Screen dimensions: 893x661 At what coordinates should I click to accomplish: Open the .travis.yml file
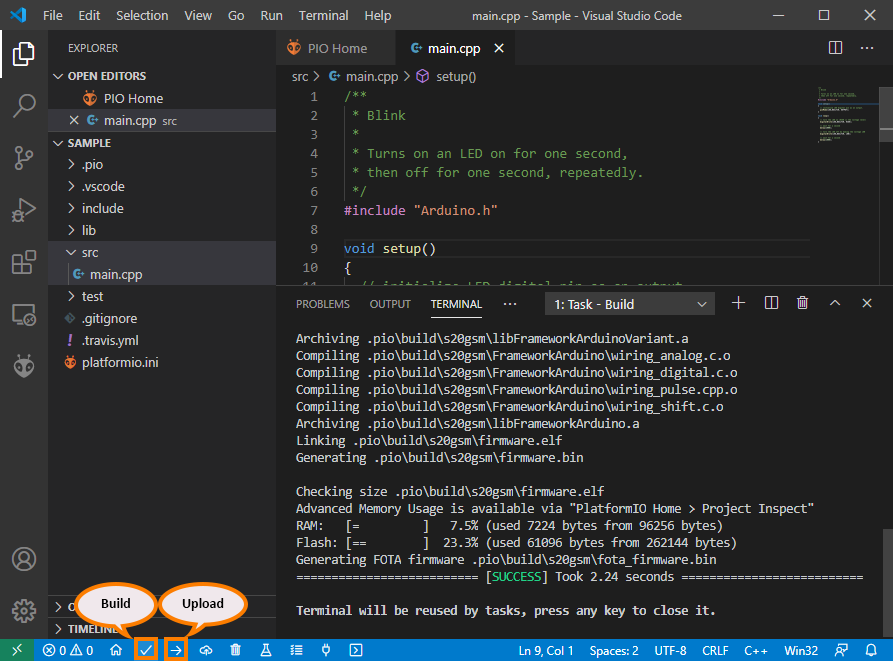point(162,340)
